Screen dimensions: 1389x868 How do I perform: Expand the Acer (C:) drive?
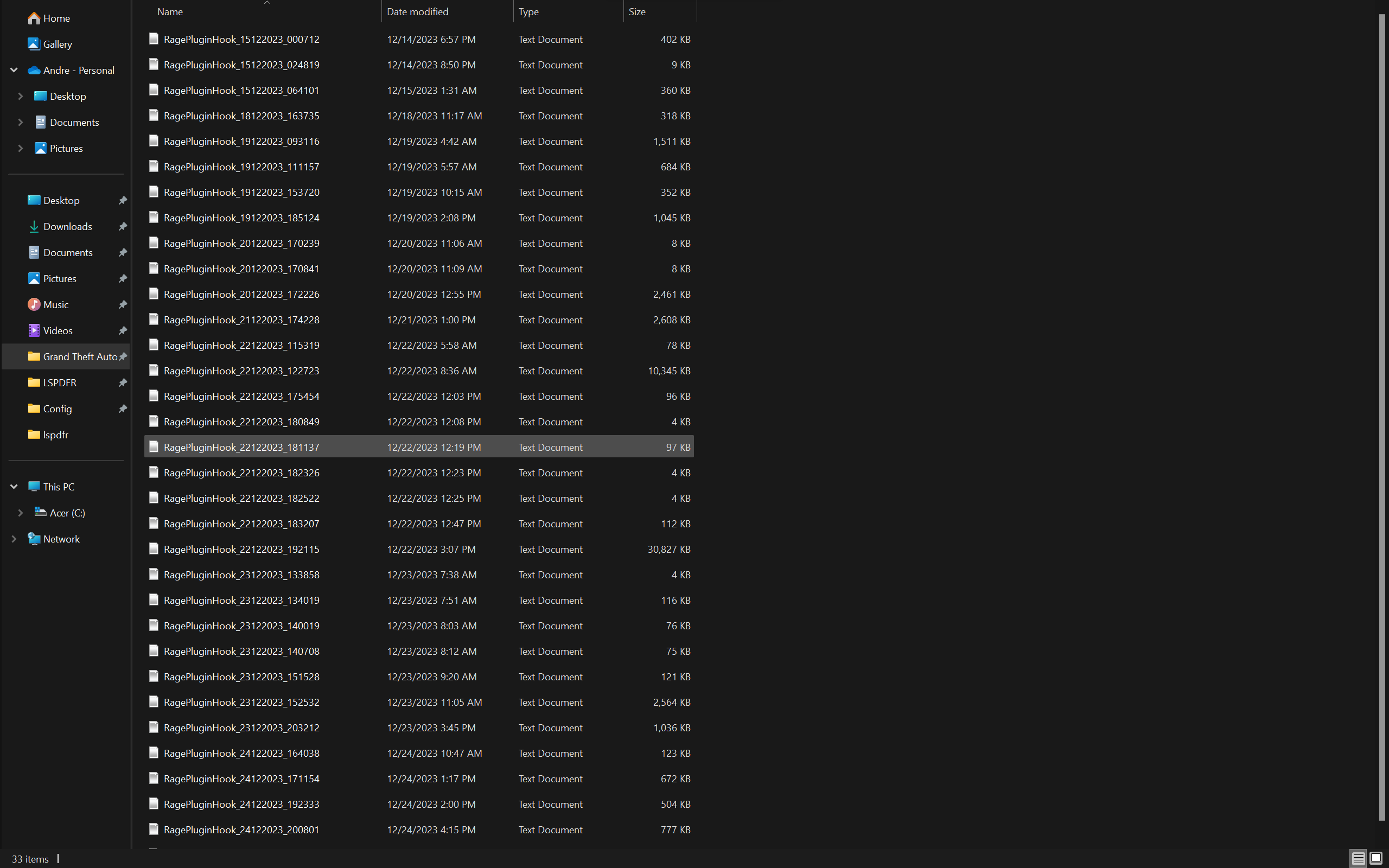click(x=21, y=513)
